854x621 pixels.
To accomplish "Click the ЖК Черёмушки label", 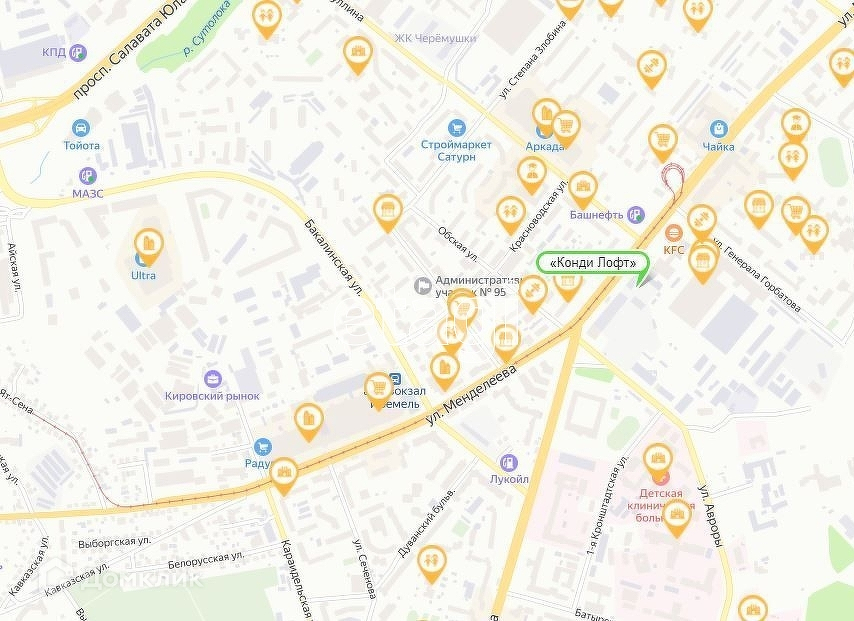I will pos(435,38).
